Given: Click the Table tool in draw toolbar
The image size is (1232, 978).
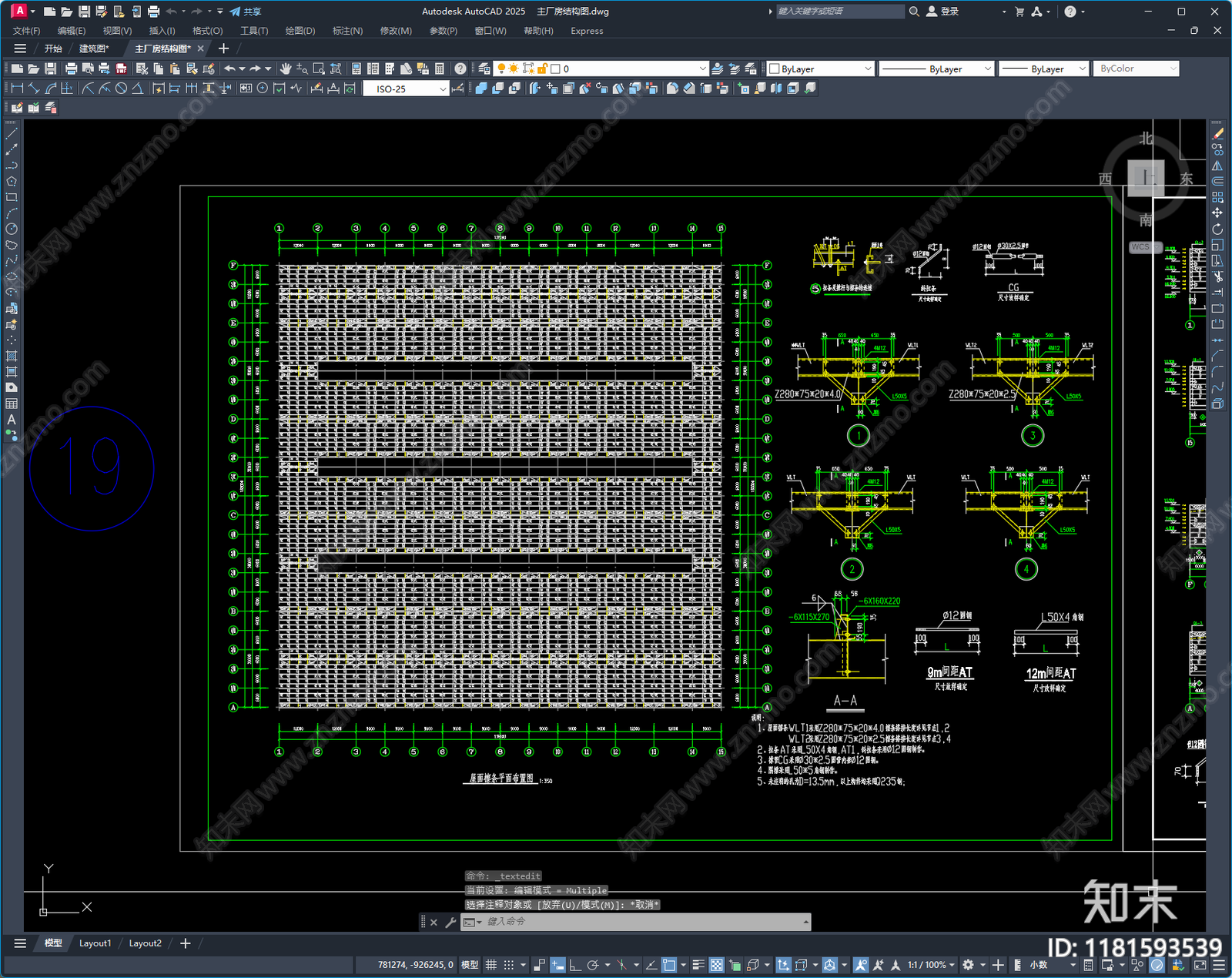Looking at the screenshot, I should point(11,404).
